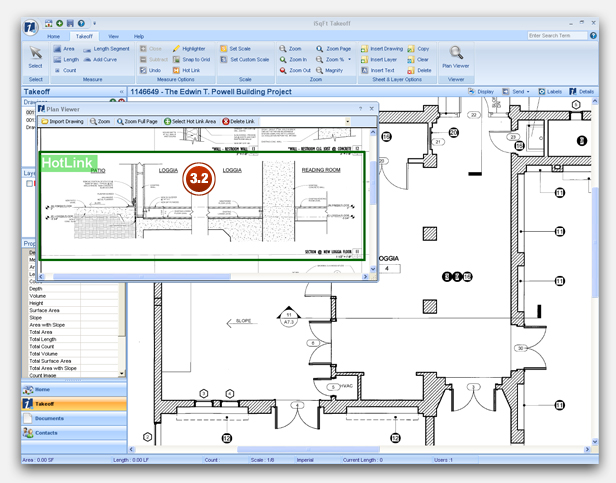Open the View ribbon tab
This screenshot has width=616, height=483.
pyautogui.click(x=113, y=36)
